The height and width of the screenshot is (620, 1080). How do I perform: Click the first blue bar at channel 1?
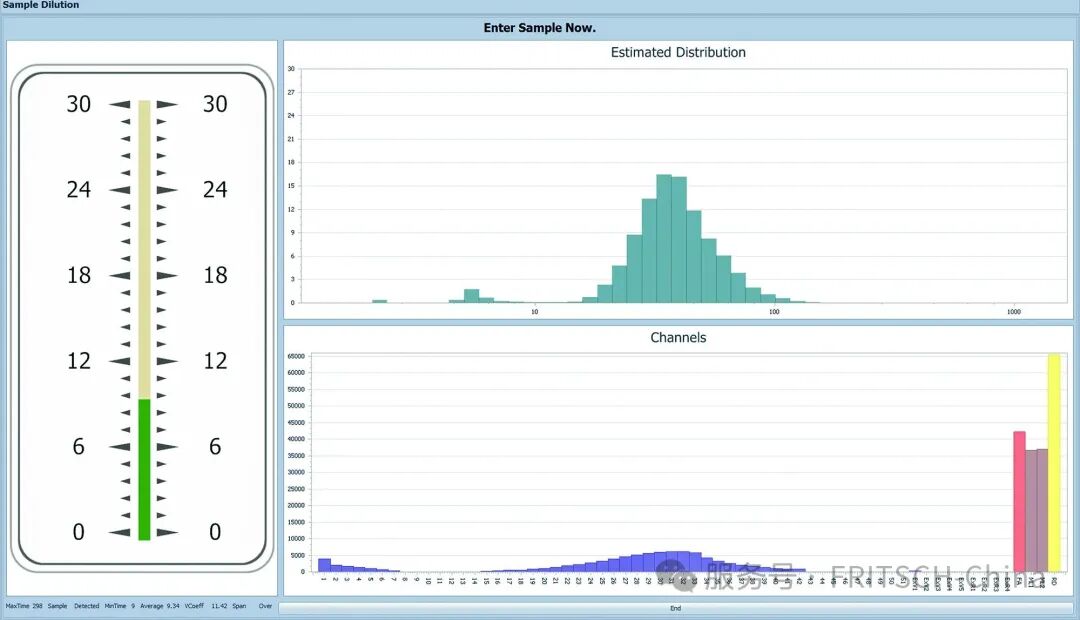pos(324,565)
